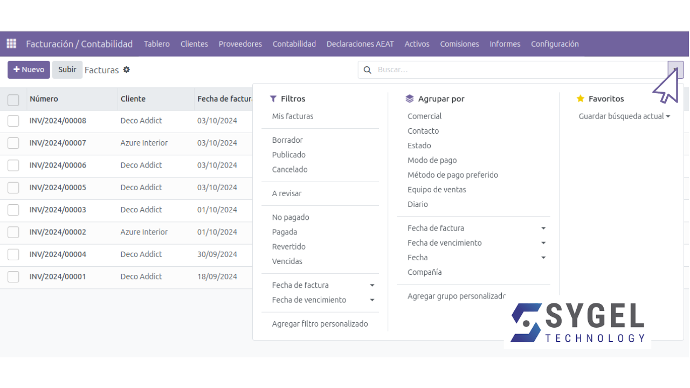Screen dimensions: 690x388
Task: Open Guardar búsqueda actual dropdown
Action: (624, 116)
